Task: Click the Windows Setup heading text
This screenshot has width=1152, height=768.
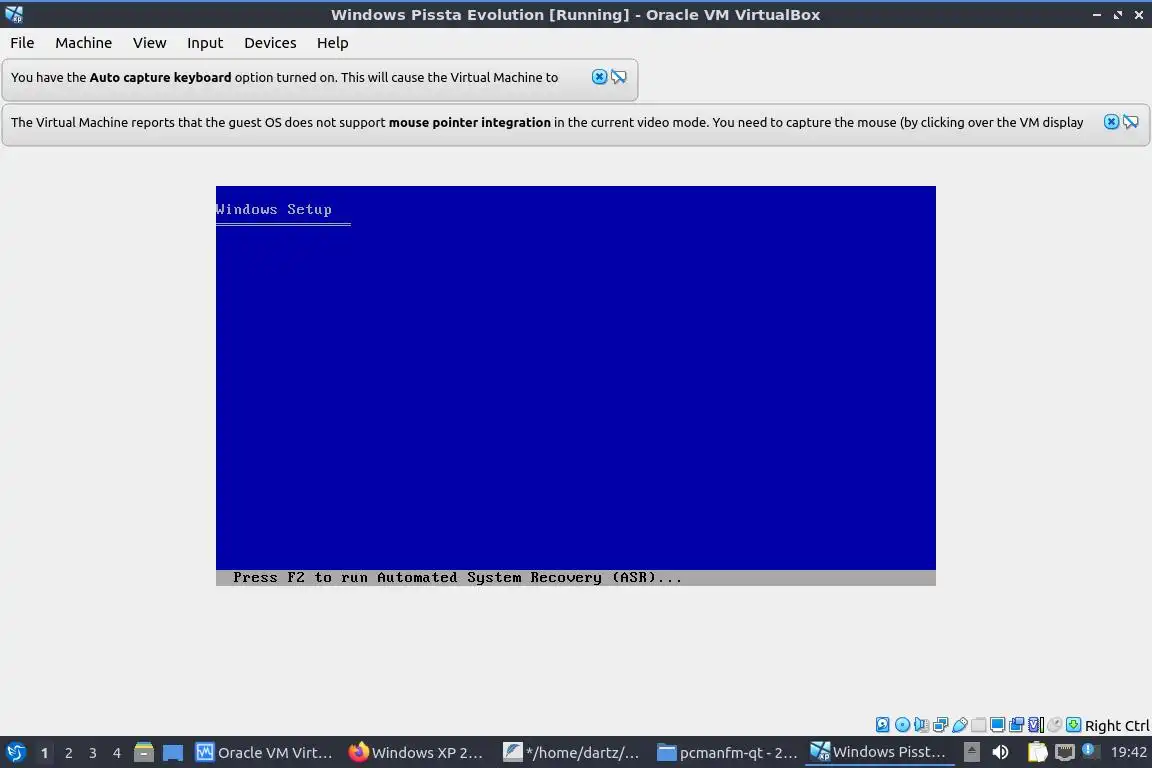Action: click(274, 209)
